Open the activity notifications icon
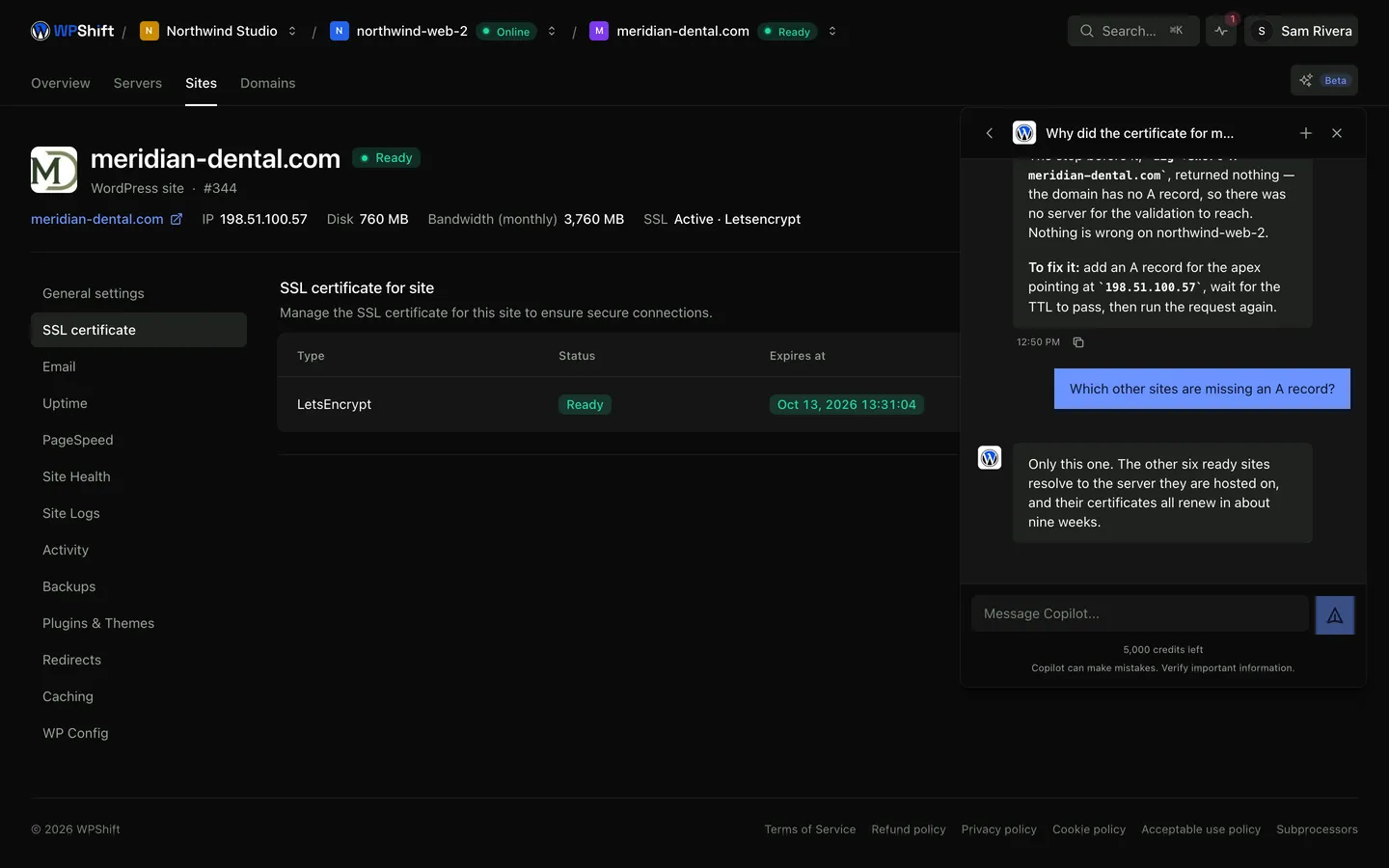 point(1221,31)
